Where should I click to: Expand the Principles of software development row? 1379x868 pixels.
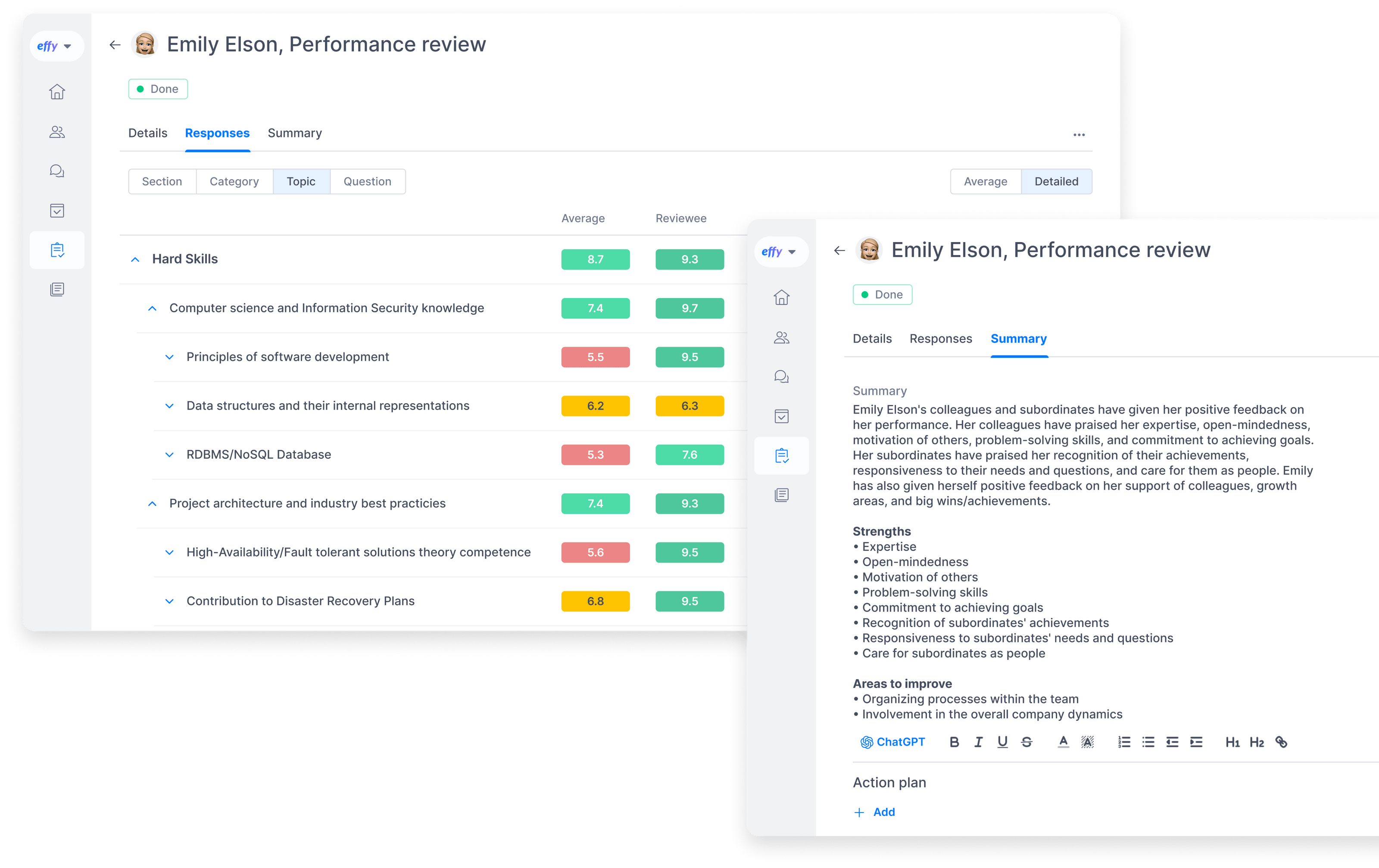coord(169,357)
